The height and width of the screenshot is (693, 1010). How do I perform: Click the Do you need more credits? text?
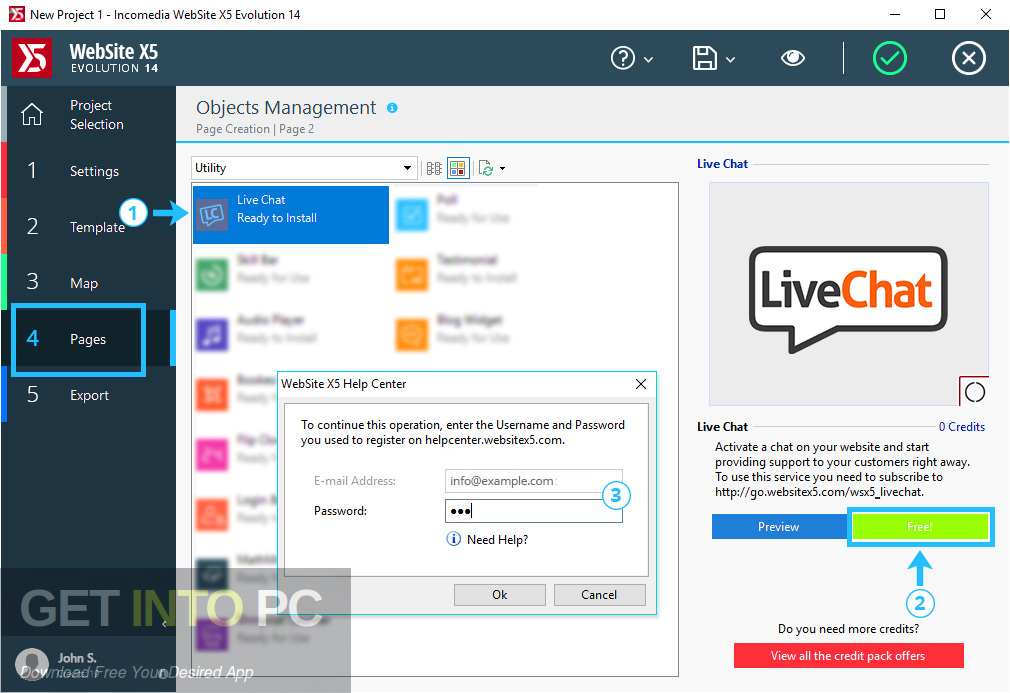(848, 629)
